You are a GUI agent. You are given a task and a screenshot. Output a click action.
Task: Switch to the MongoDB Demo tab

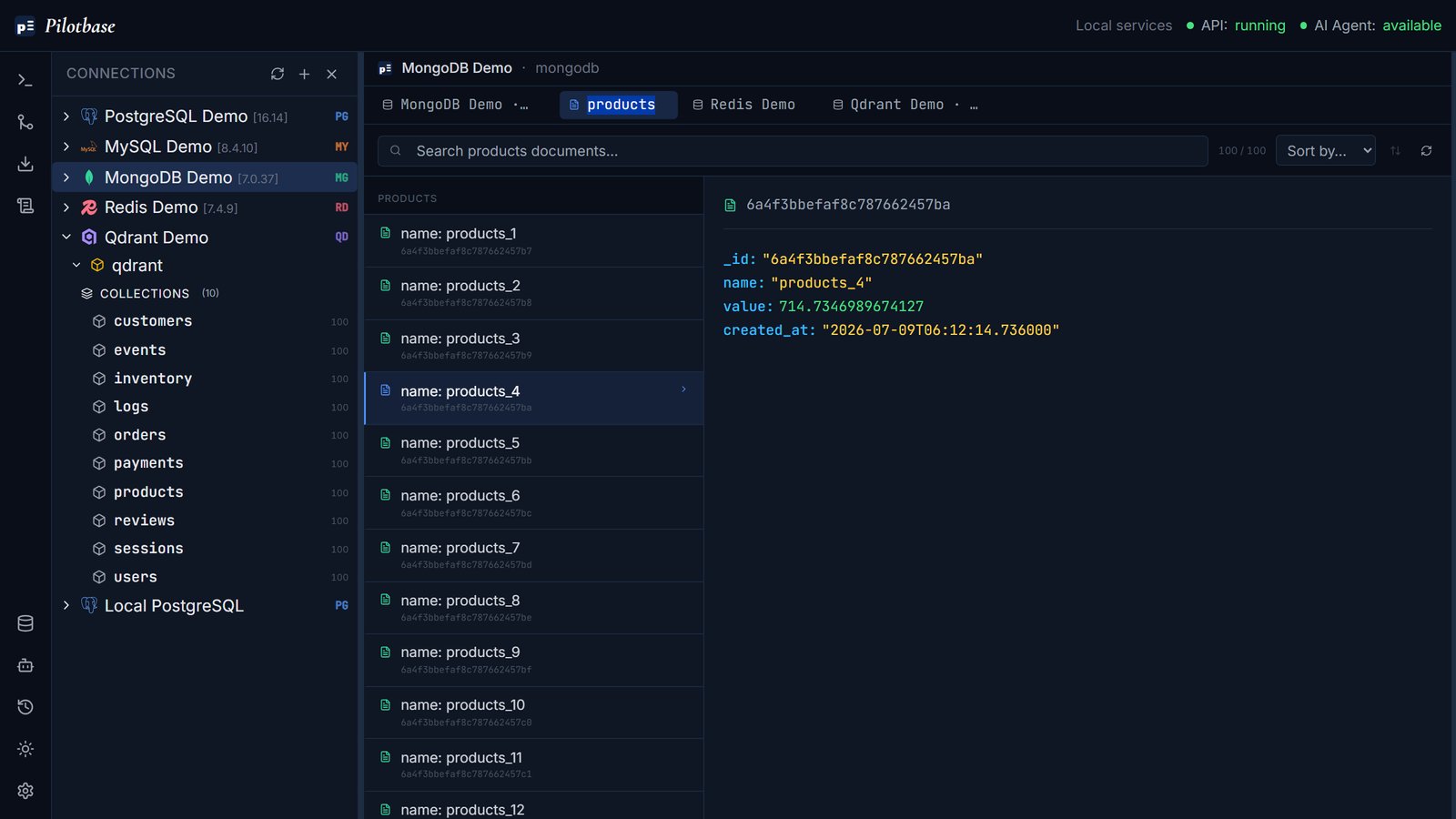[455, 105]
